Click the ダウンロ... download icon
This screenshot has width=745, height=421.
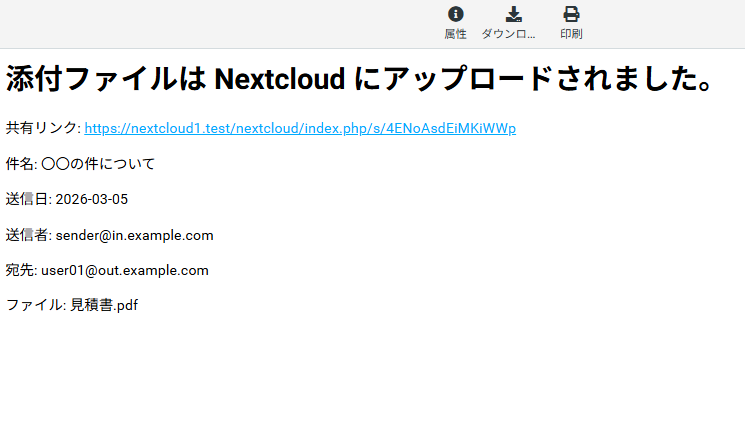[x=513, y=14]
